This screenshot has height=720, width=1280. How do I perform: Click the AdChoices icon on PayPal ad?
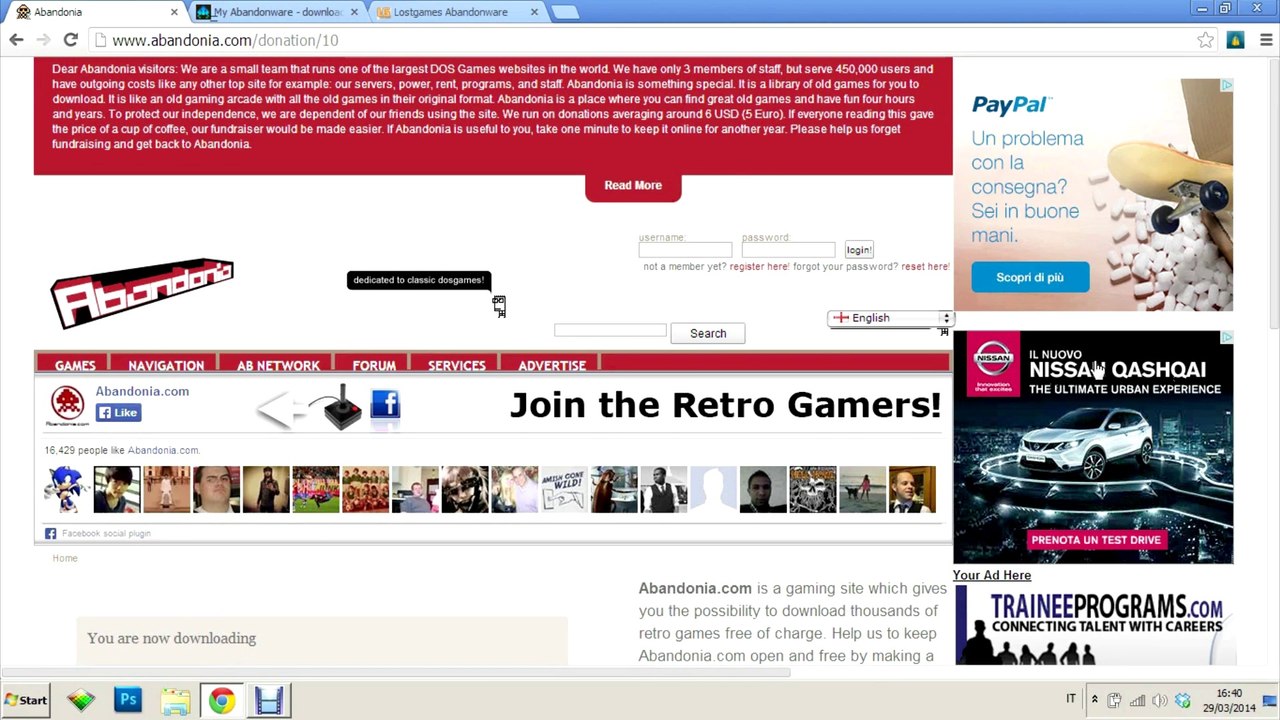1226,85
